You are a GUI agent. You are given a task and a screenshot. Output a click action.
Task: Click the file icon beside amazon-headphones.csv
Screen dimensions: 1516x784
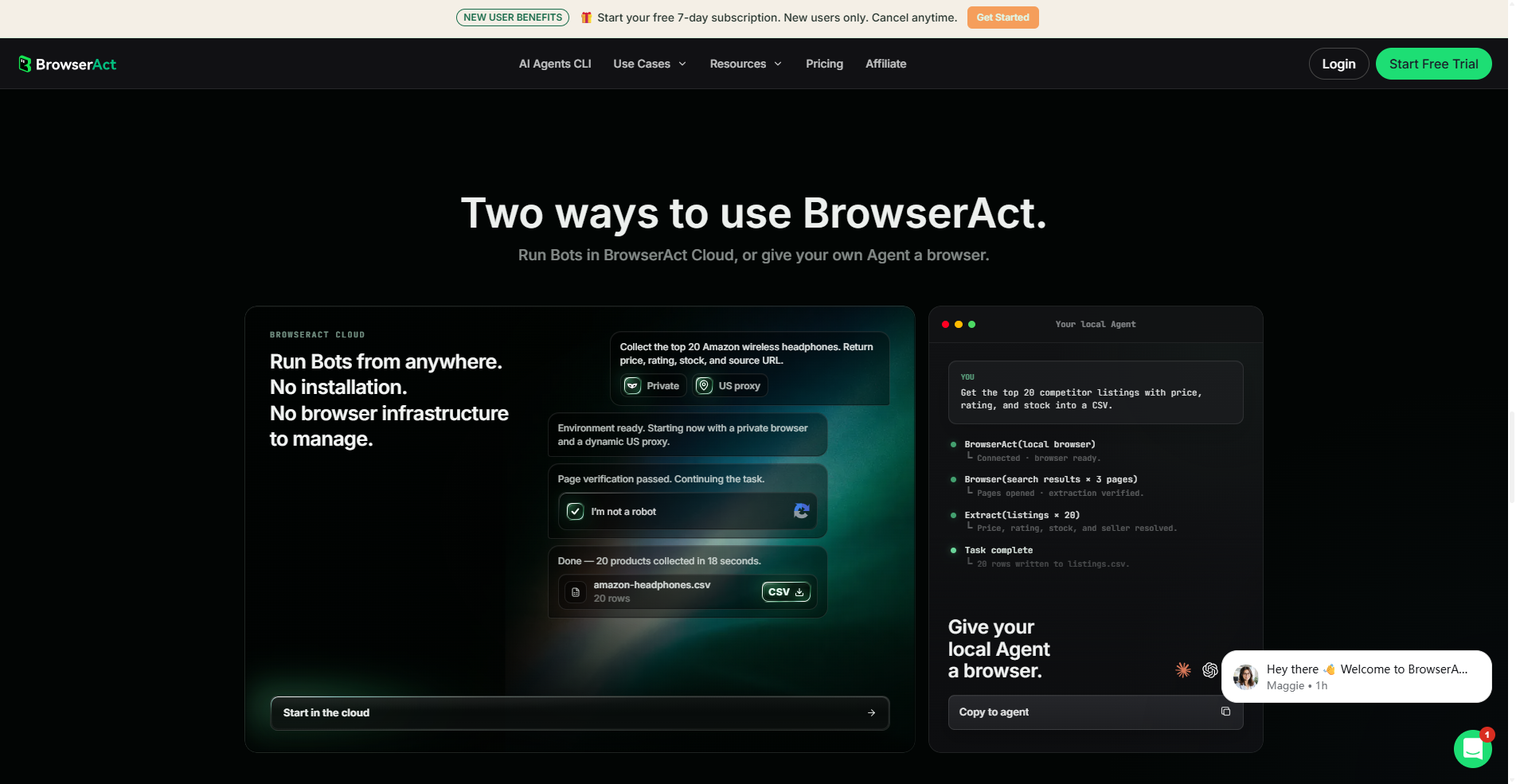pyautogui.click(x=576, y=592)
